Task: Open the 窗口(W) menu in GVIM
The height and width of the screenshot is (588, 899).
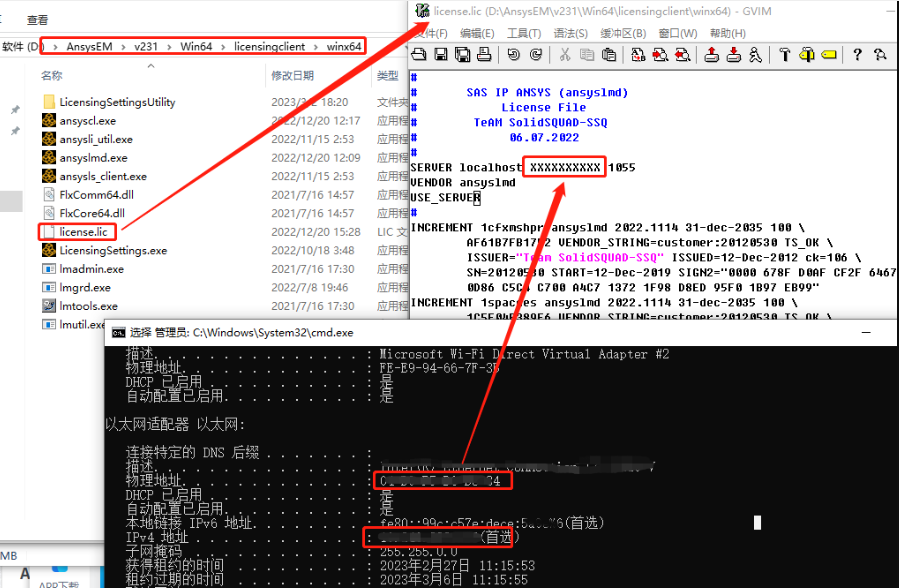Action: pos(678,33)
